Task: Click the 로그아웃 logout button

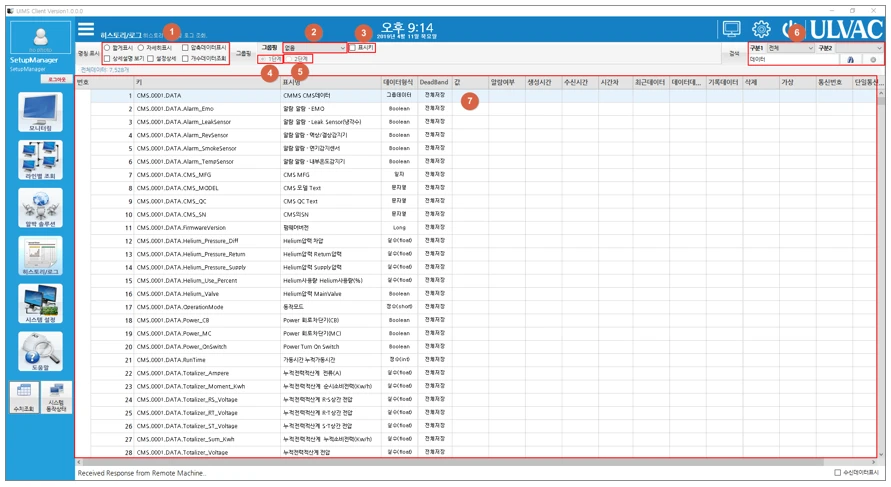Action: pyautogui.click(x=56, y=80)
